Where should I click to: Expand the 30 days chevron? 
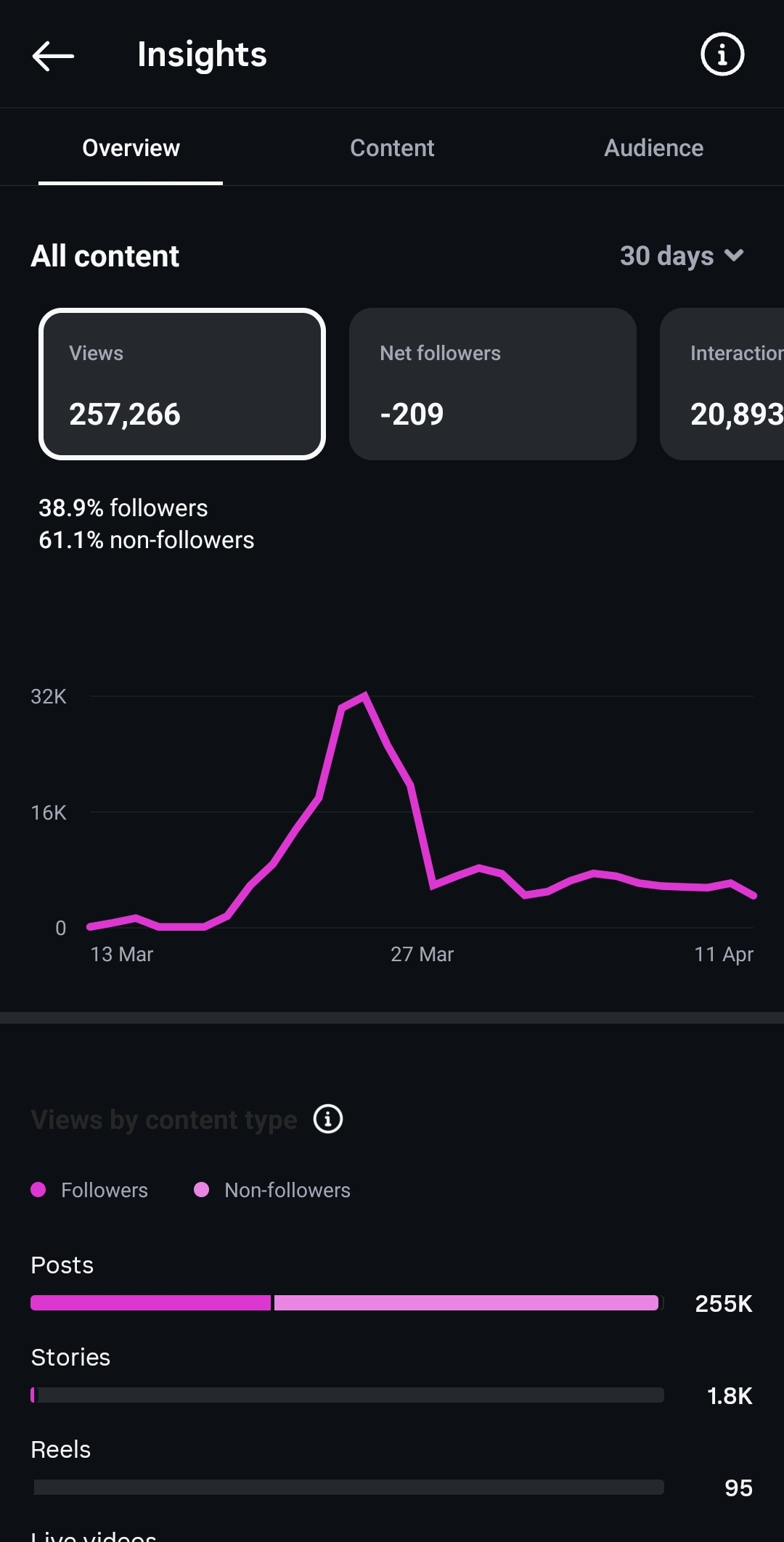tap(735, 256)
